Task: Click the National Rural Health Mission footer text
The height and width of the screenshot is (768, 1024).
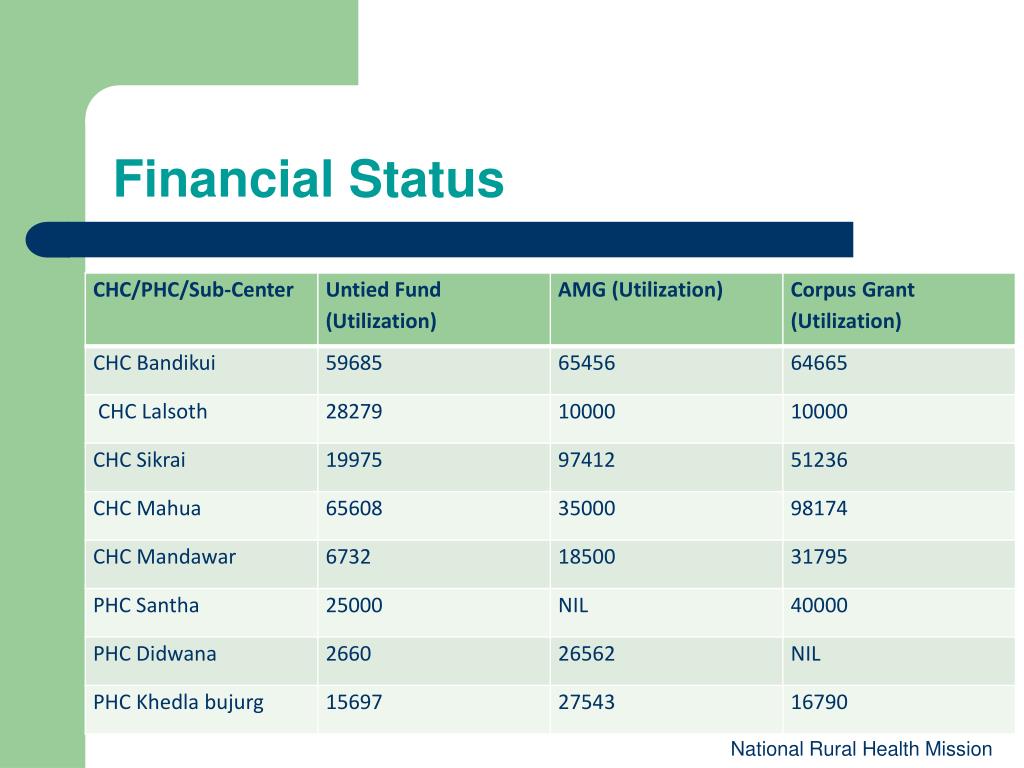Action: (861, 748)
